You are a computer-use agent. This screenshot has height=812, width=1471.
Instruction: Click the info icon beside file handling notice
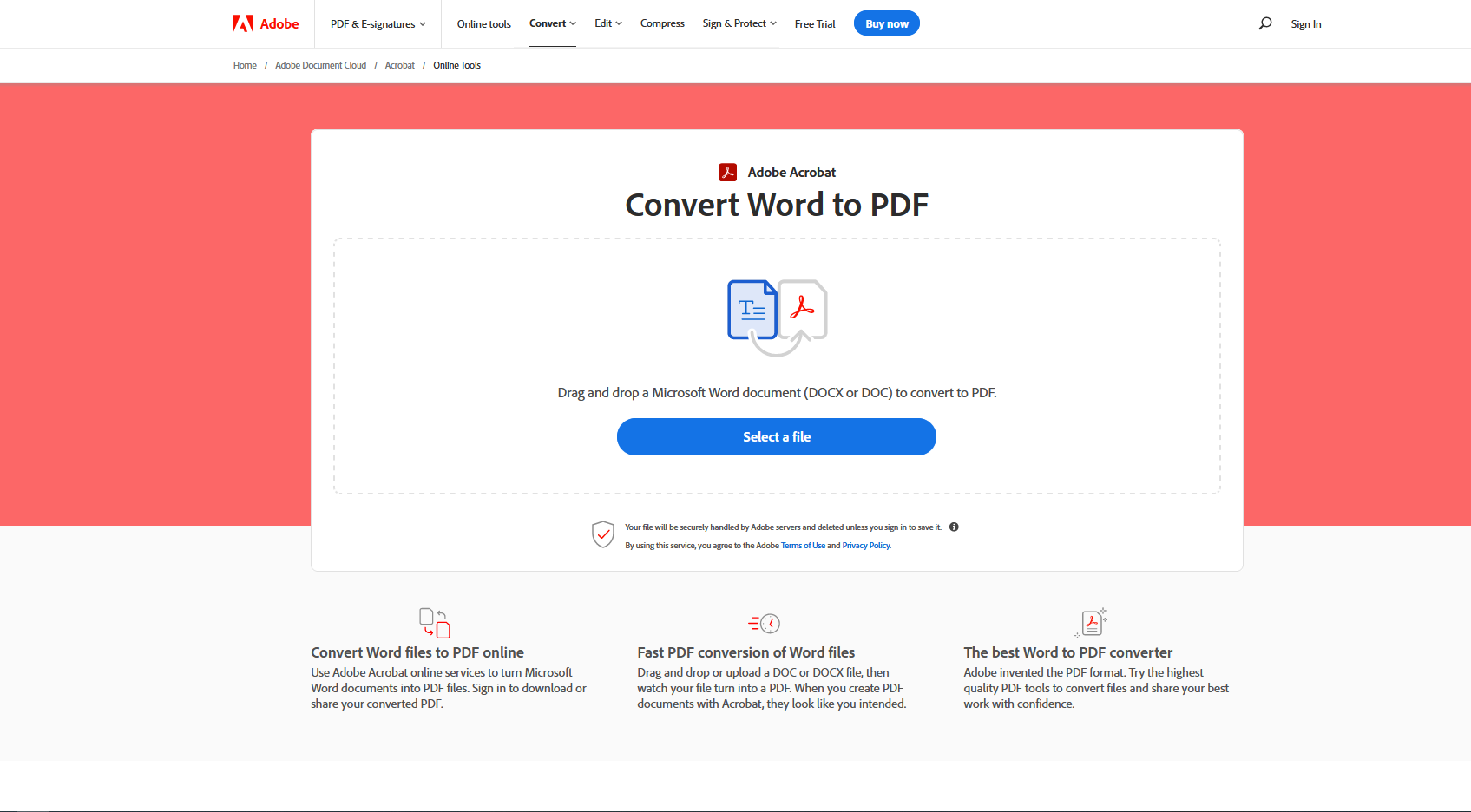coord(954,527)
